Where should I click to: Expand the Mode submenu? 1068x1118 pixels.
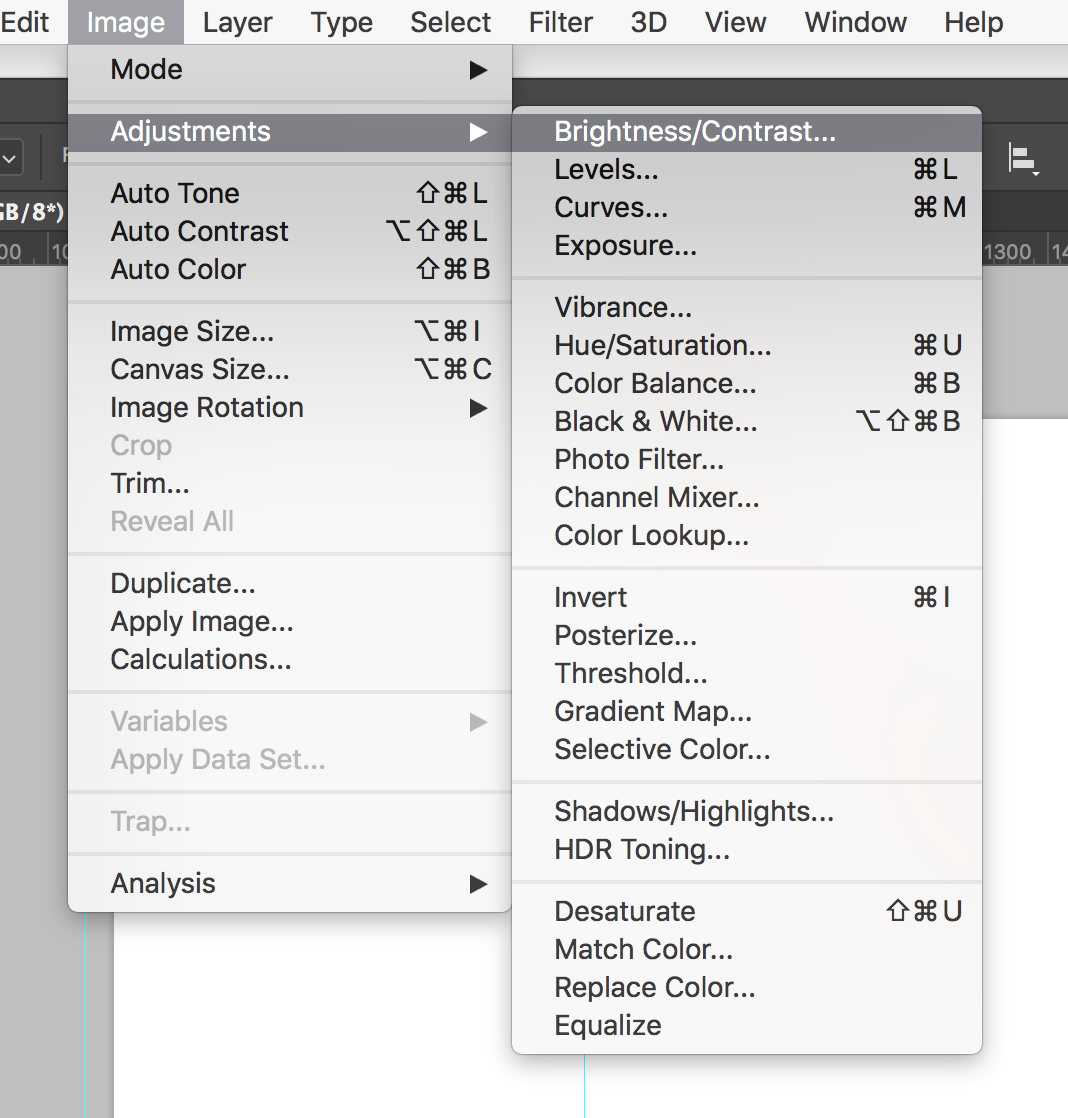289,70
